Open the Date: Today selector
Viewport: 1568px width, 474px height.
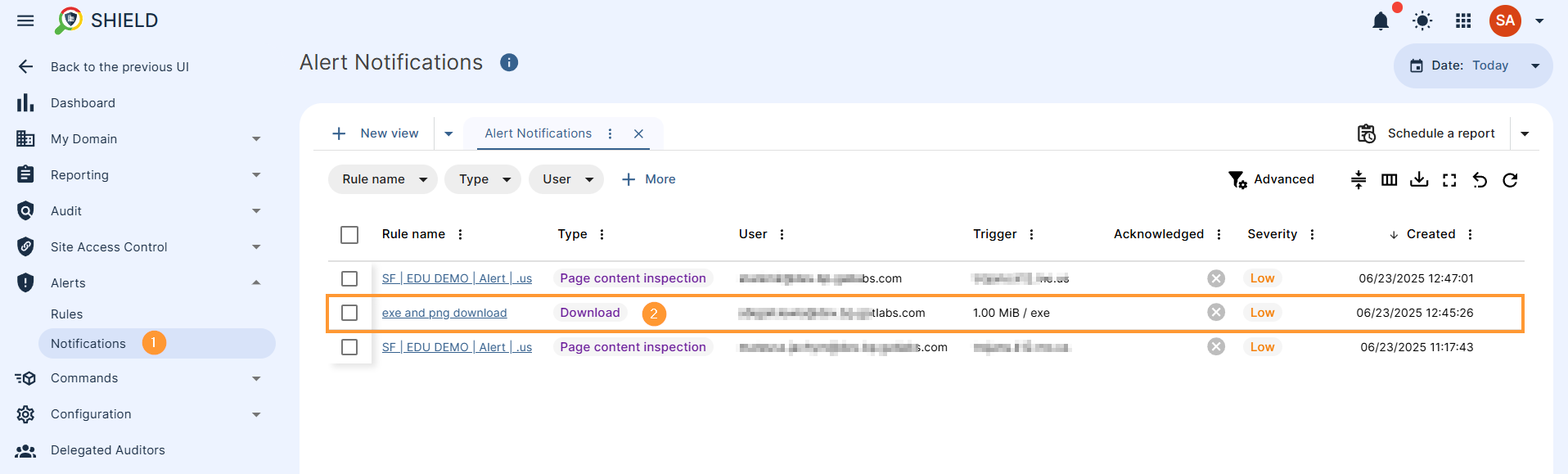pos(1472,65)
